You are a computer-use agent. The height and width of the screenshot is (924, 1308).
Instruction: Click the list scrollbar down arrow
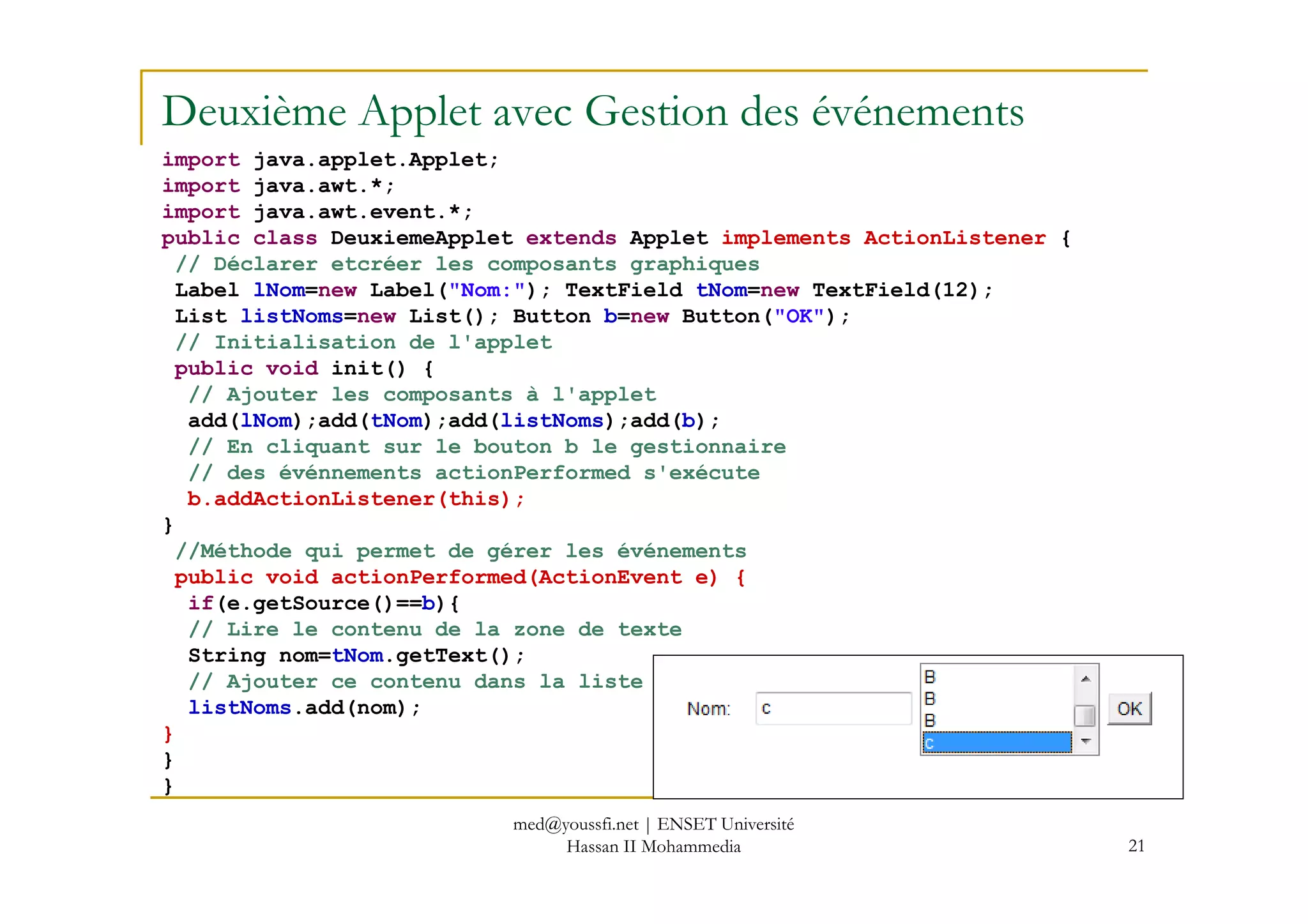[x=1085, y=741]
